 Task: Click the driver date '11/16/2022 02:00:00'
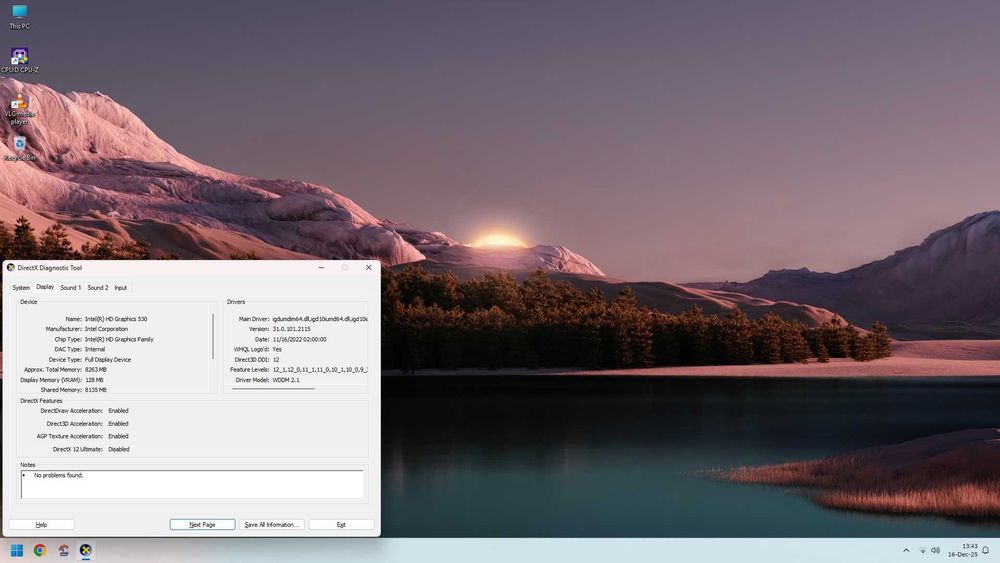299,339
